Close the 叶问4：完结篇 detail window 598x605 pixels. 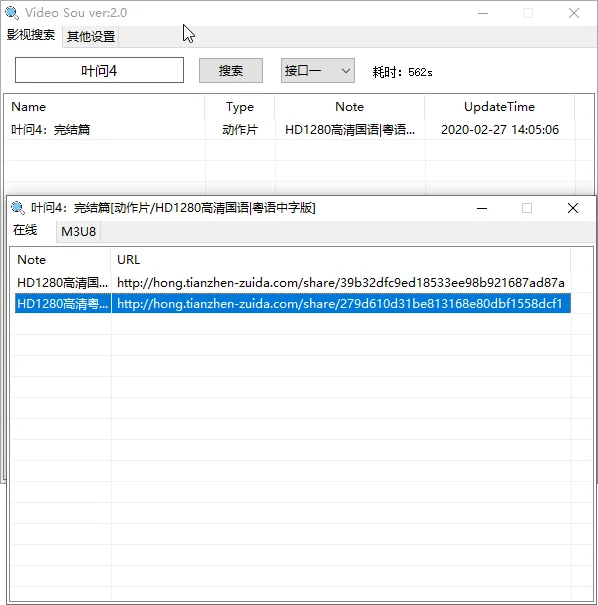[573, 208]
